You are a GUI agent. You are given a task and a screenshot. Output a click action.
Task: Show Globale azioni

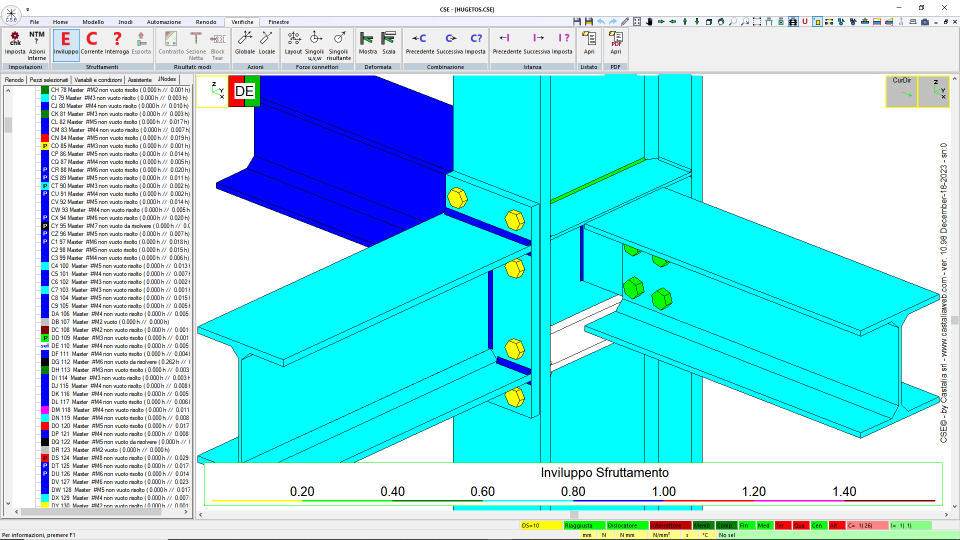245,43
